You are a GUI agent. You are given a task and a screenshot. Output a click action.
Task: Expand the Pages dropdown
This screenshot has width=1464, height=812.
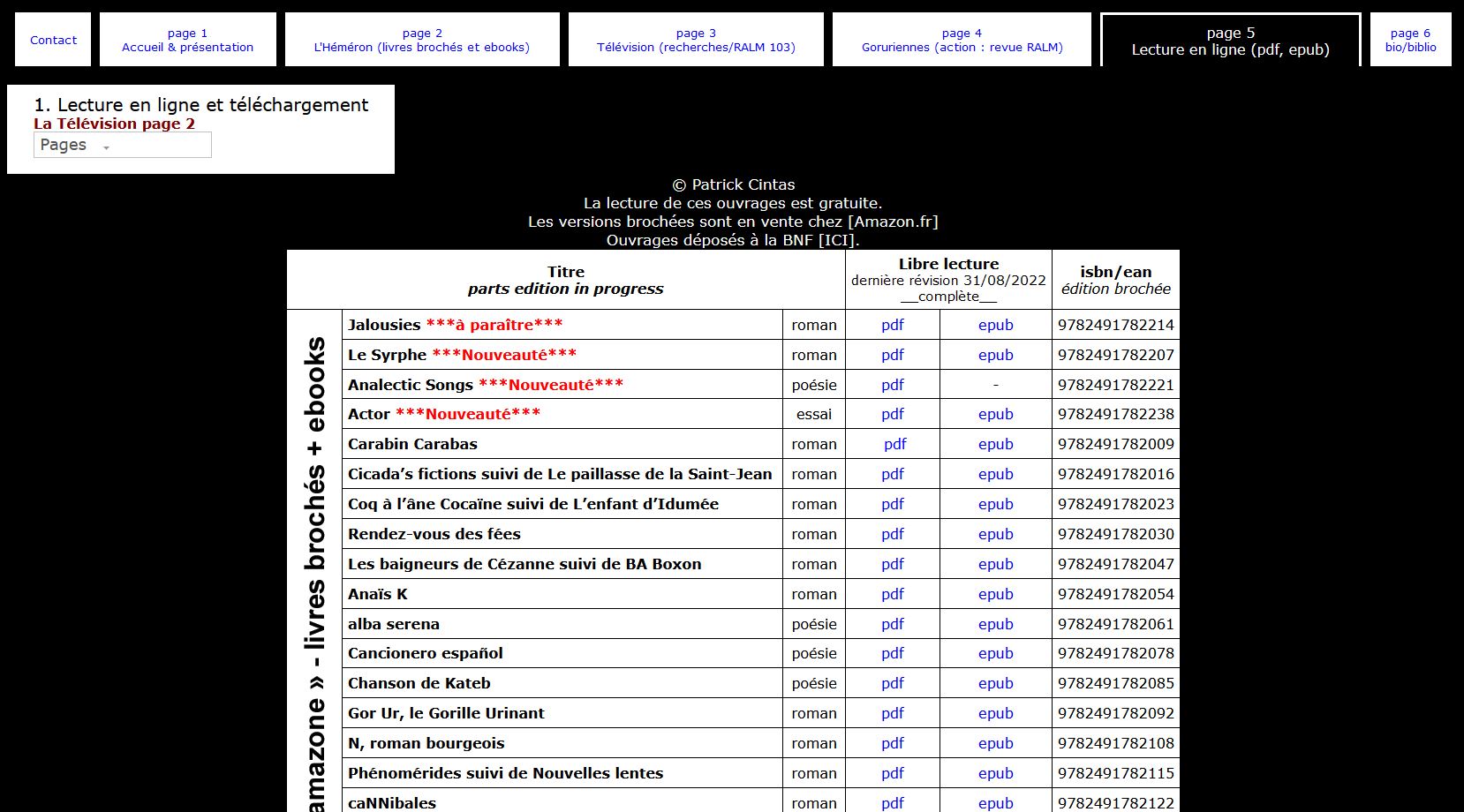tap(123, 145)
